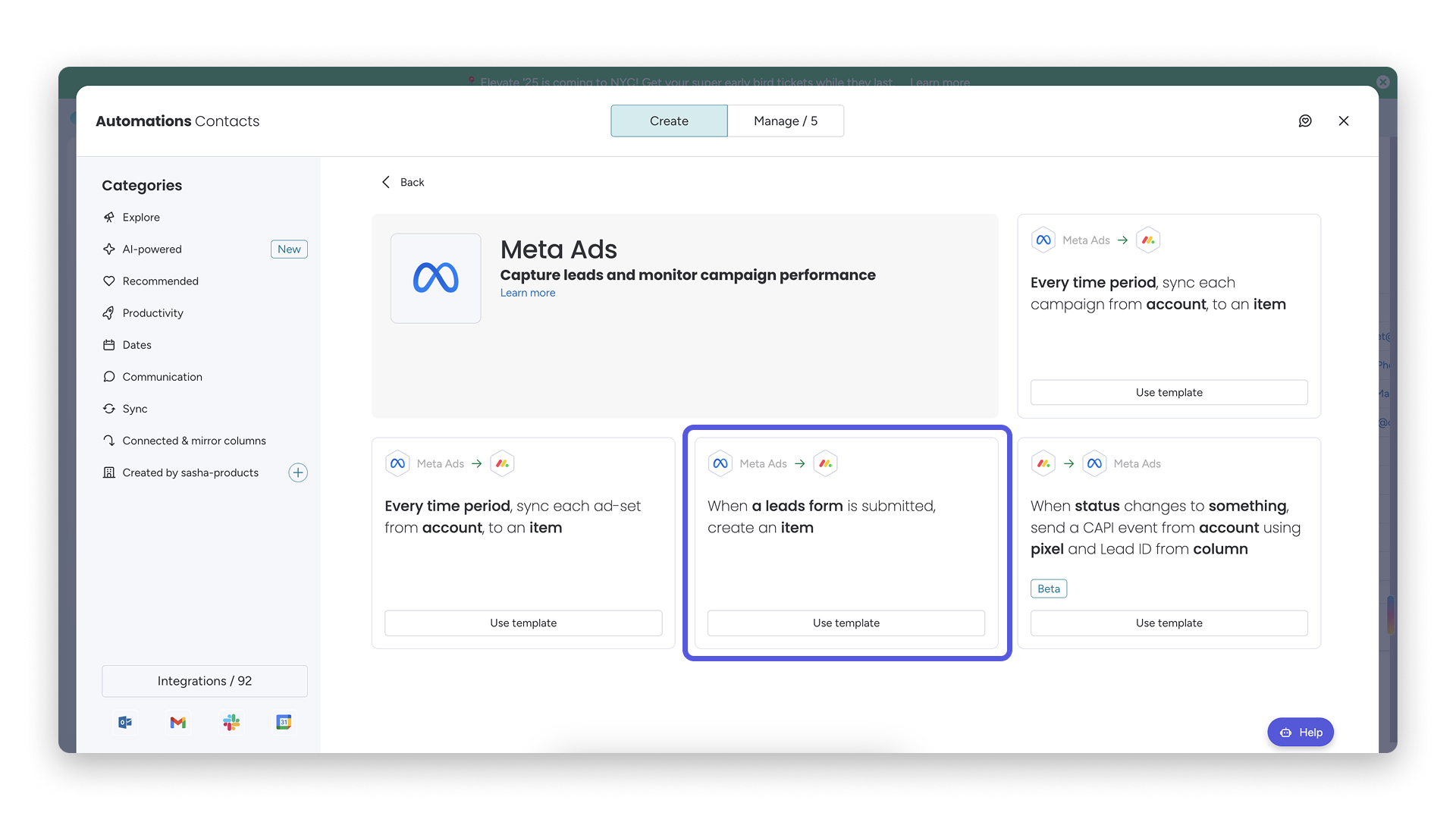Screen dimensions: 1456x819
Task: Click Meta icon on leads form card
Action: [720, 463]
